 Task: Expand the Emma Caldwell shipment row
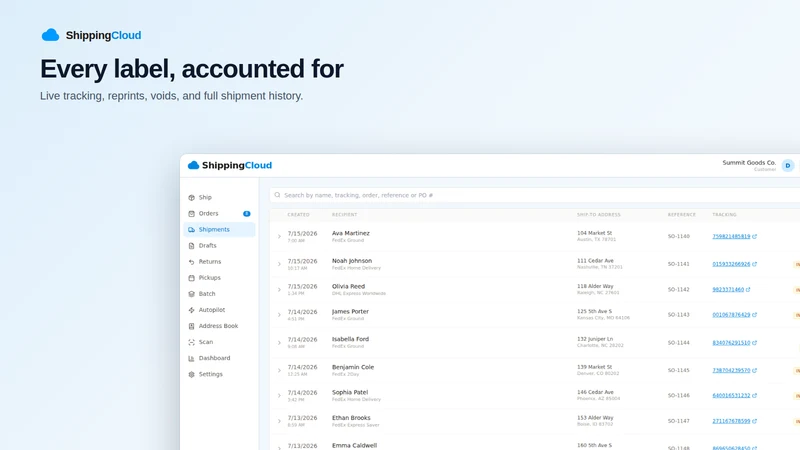[x=279, y=447]
